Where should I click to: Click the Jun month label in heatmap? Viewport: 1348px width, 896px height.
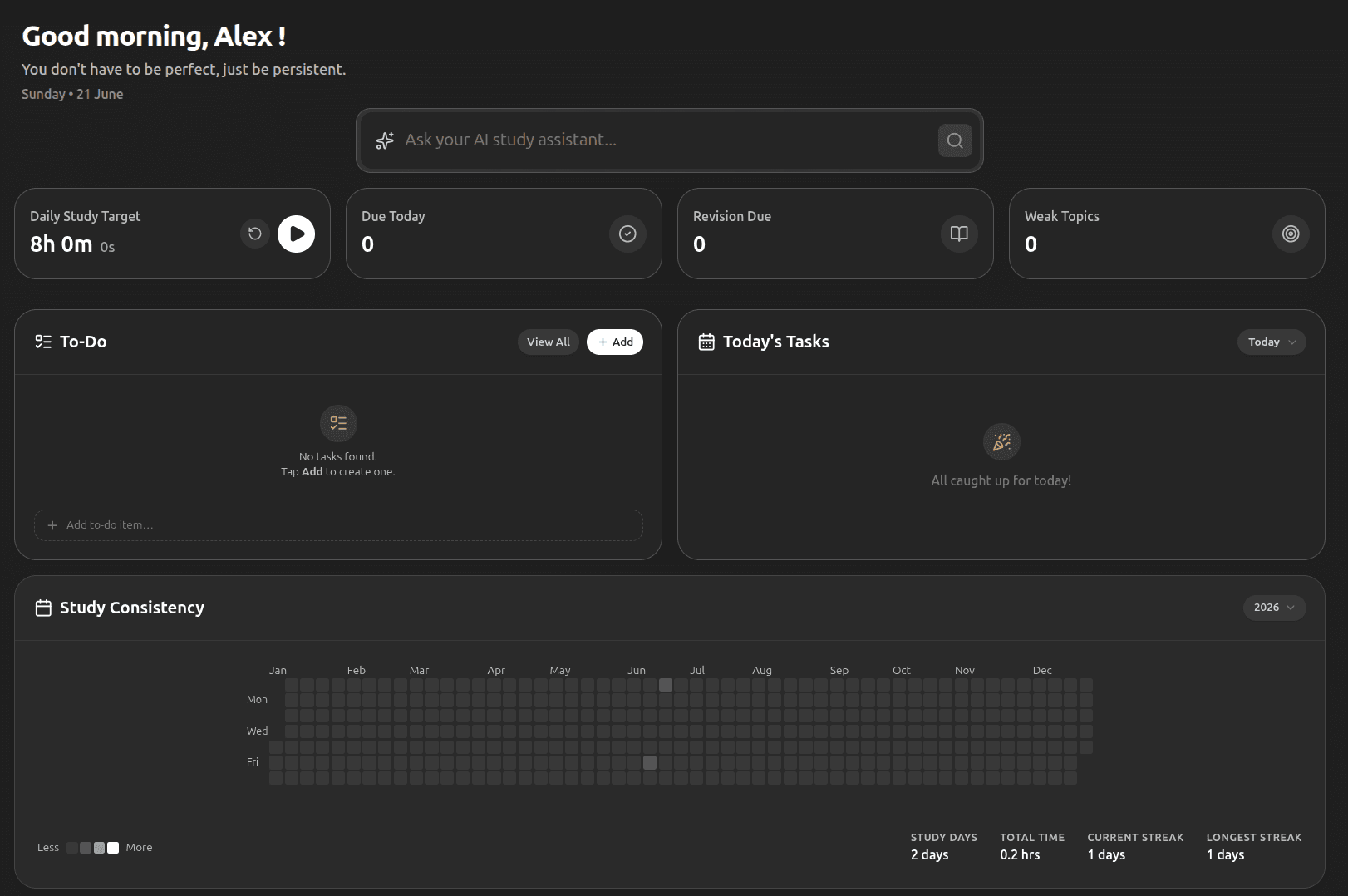pyautogui.click(x=637, y=670)
